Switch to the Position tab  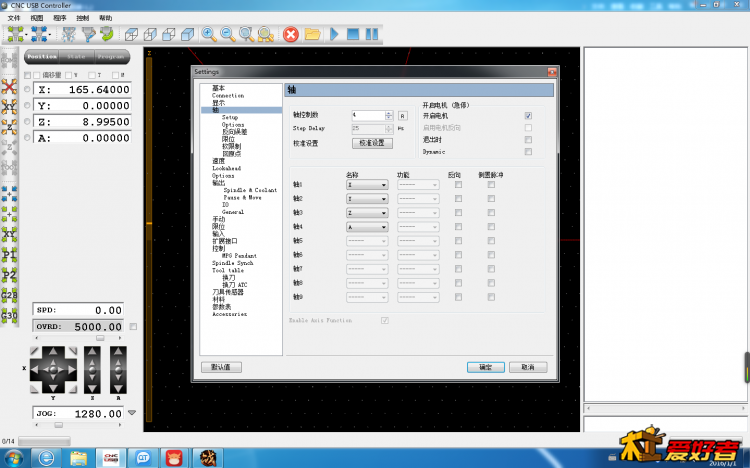point(42,56)
